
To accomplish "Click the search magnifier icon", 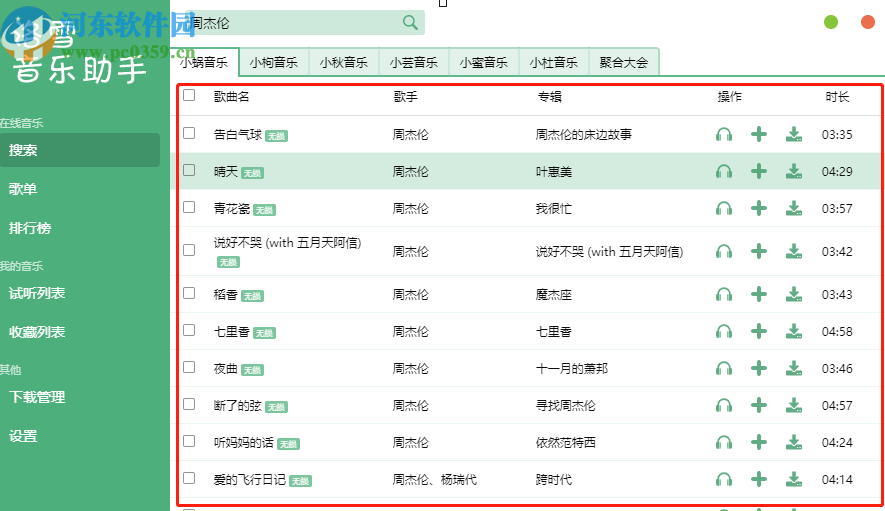I will (410, 23).
